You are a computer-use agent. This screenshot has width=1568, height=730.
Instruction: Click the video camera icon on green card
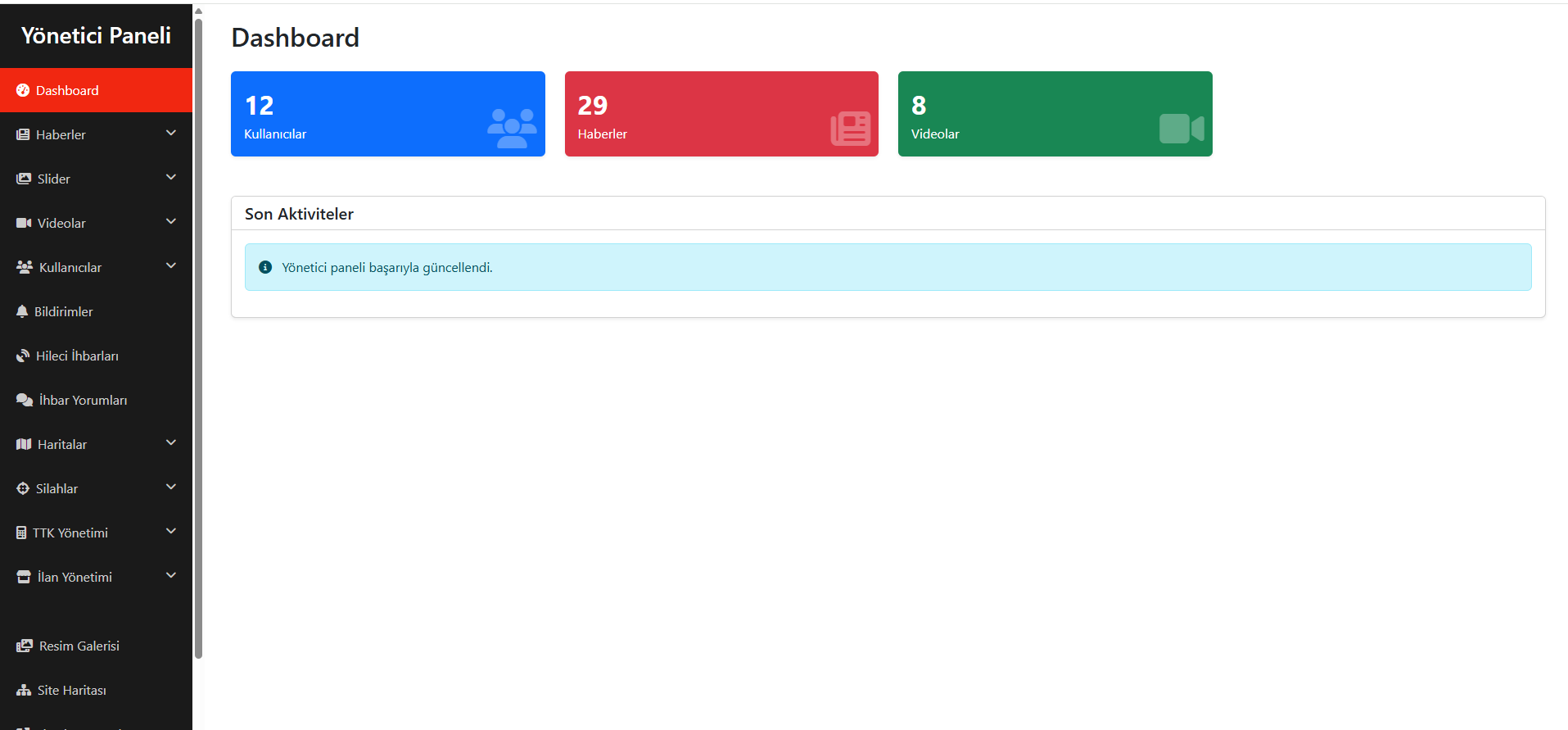pyautogui.click(x=1182, y=129)
